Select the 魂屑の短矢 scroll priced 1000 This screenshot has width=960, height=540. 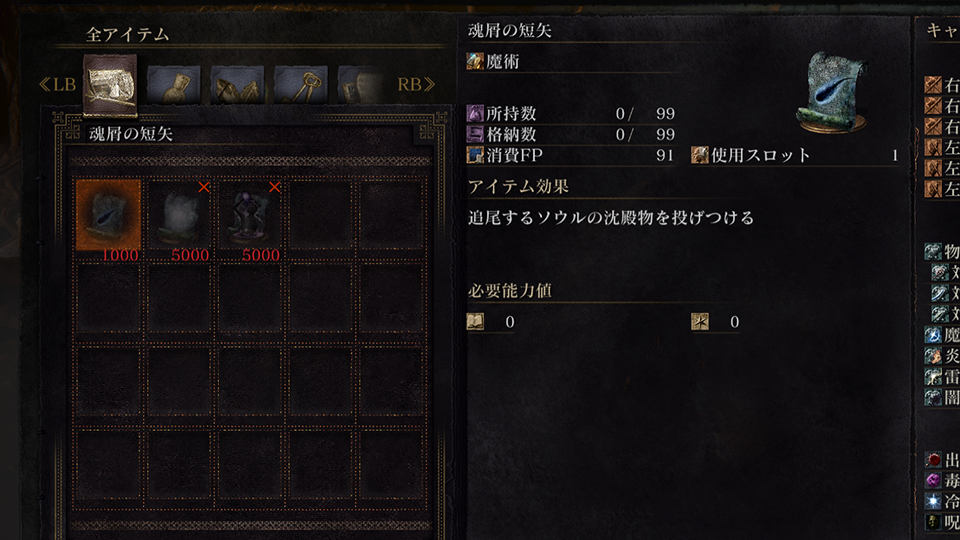[x=108, y=214]
